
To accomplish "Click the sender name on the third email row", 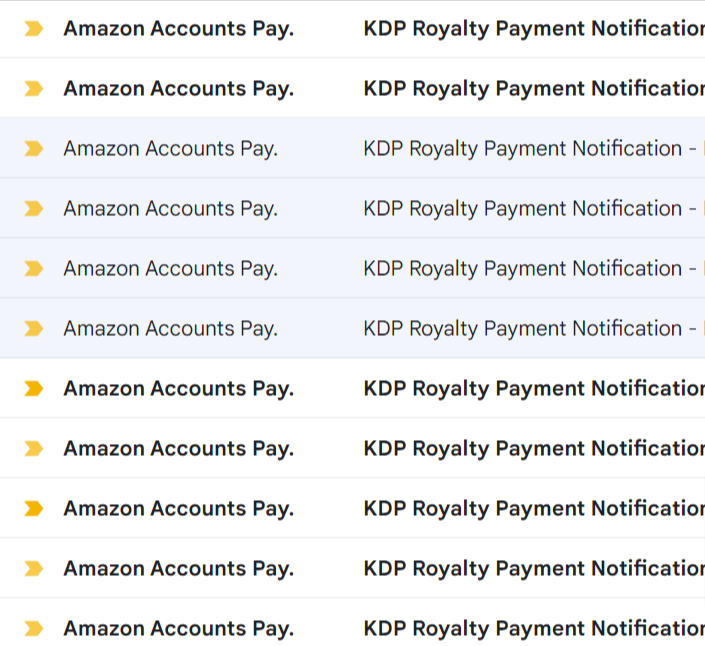I will pyautogui.click(x=170, y=149).
